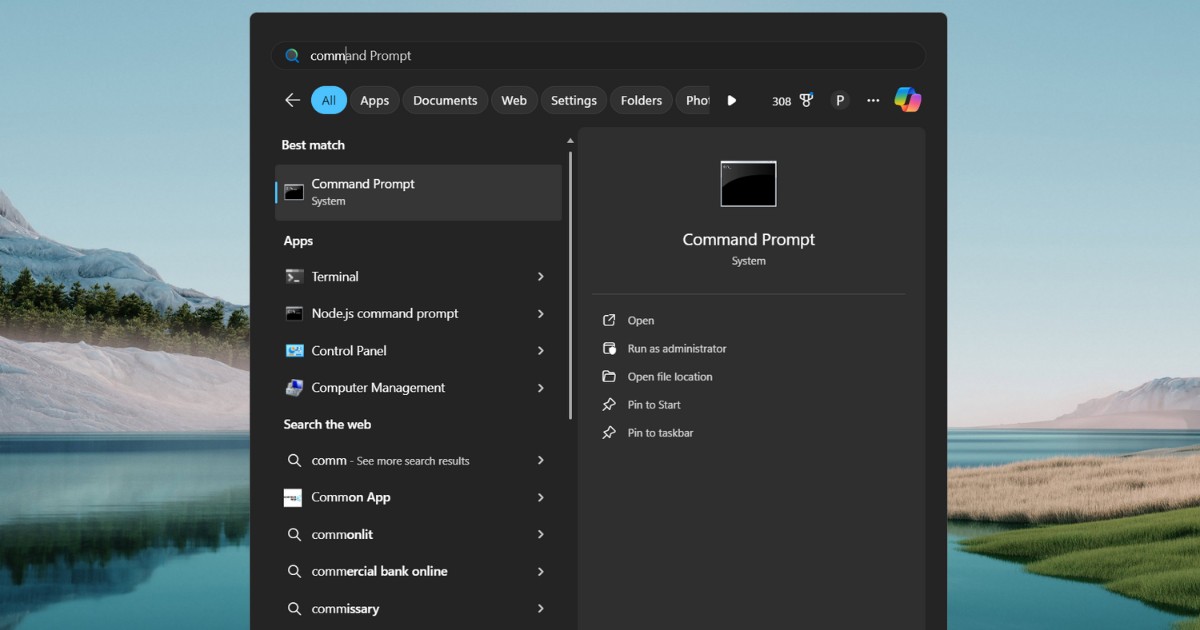Screen dimensions: 1200x630
Task: Click the Pin to taskbar option
Action: 660,433
